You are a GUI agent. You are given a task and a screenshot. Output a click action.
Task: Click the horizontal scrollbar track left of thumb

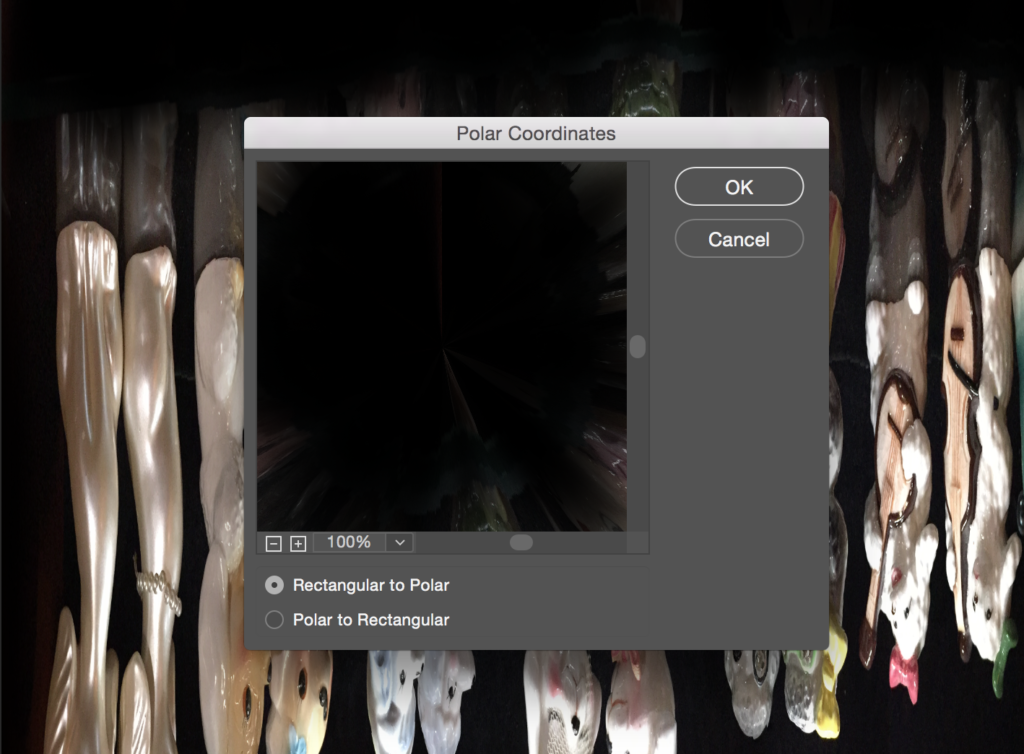460,542
